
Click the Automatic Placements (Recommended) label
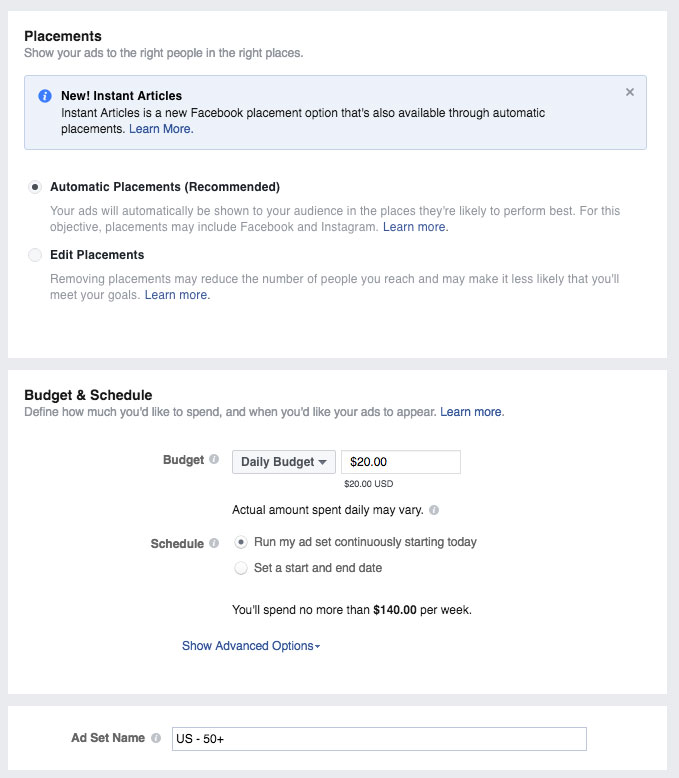(164, 187)
